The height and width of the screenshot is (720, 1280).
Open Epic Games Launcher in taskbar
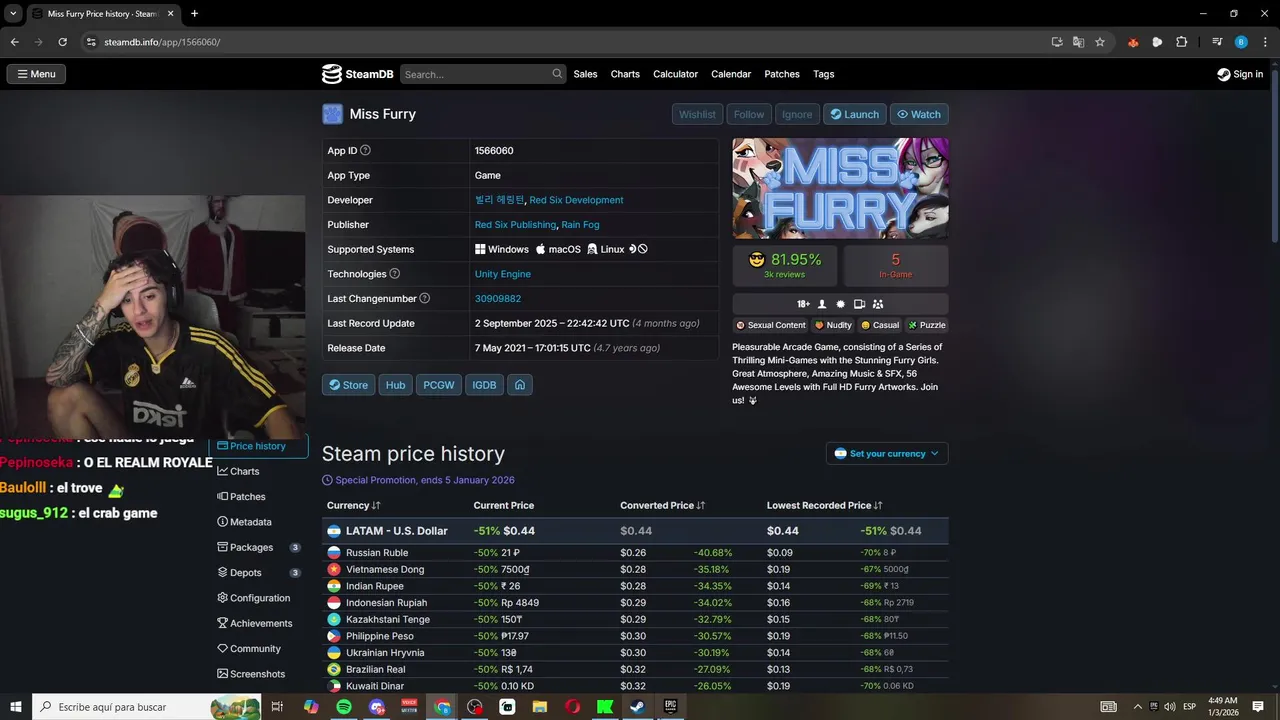670,707
